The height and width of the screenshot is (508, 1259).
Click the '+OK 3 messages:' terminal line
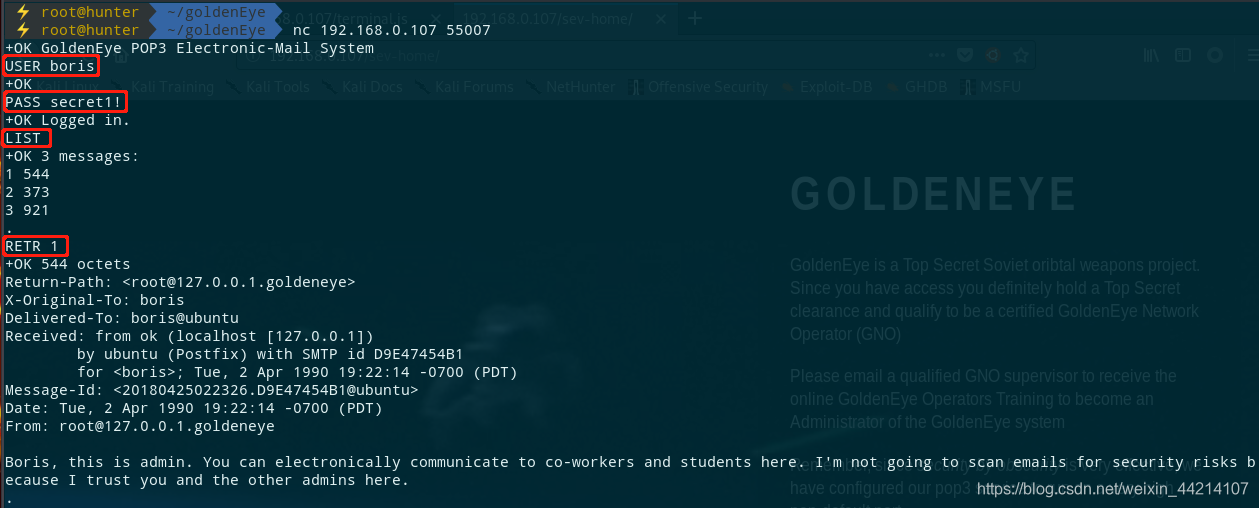[x=72, y=156]
